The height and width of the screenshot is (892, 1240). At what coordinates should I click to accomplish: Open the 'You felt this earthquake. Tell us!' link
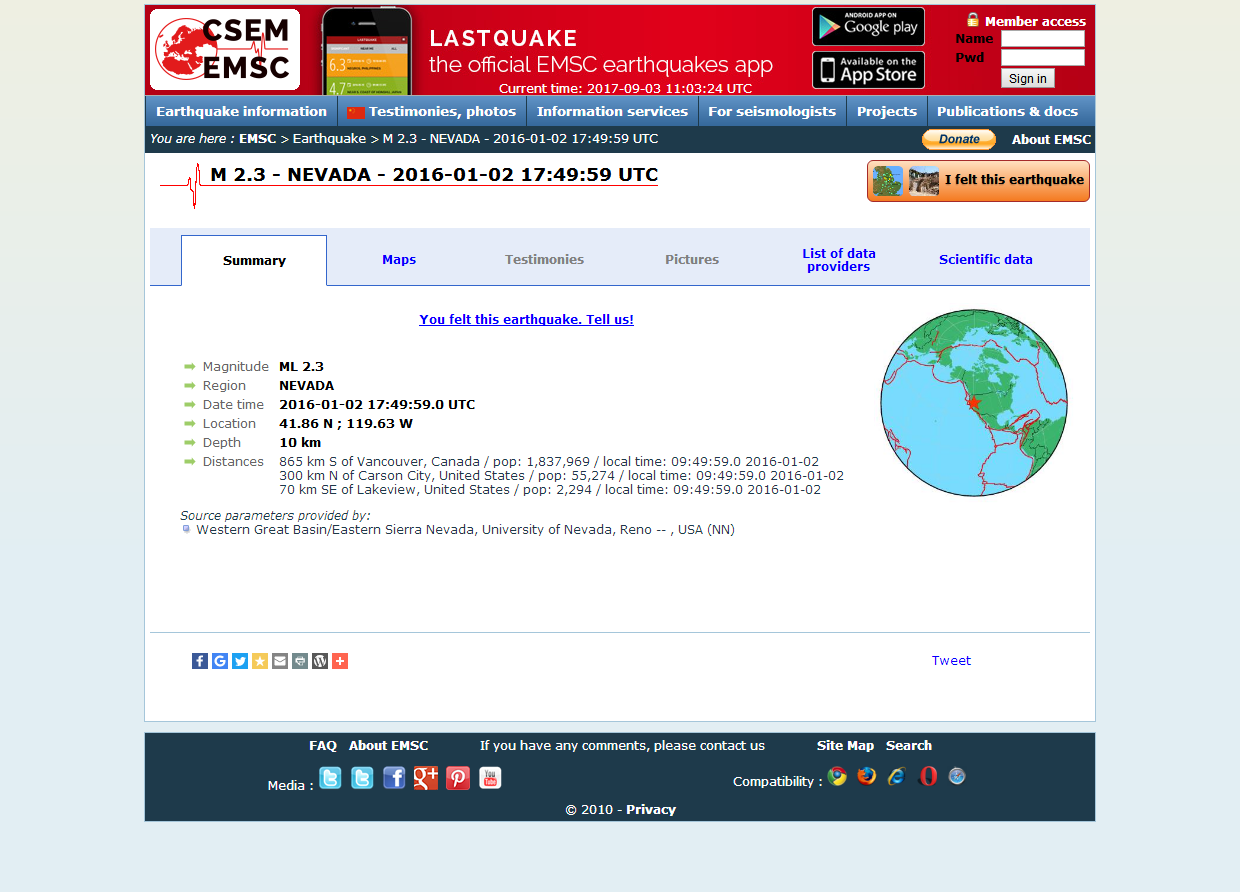pyautogui.click(x=526, y=319)
